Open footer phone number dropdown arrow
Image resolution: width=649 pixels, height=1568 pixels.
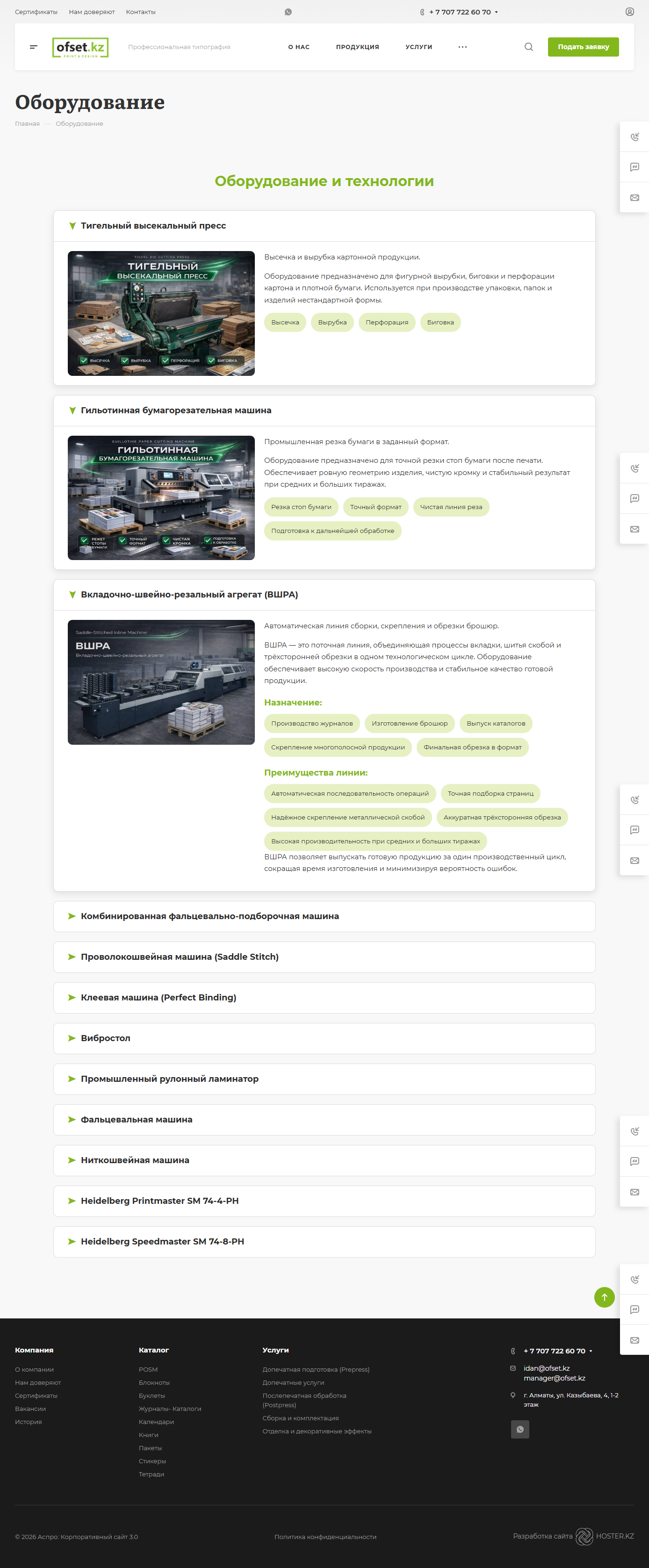[x=591, y=1351]
